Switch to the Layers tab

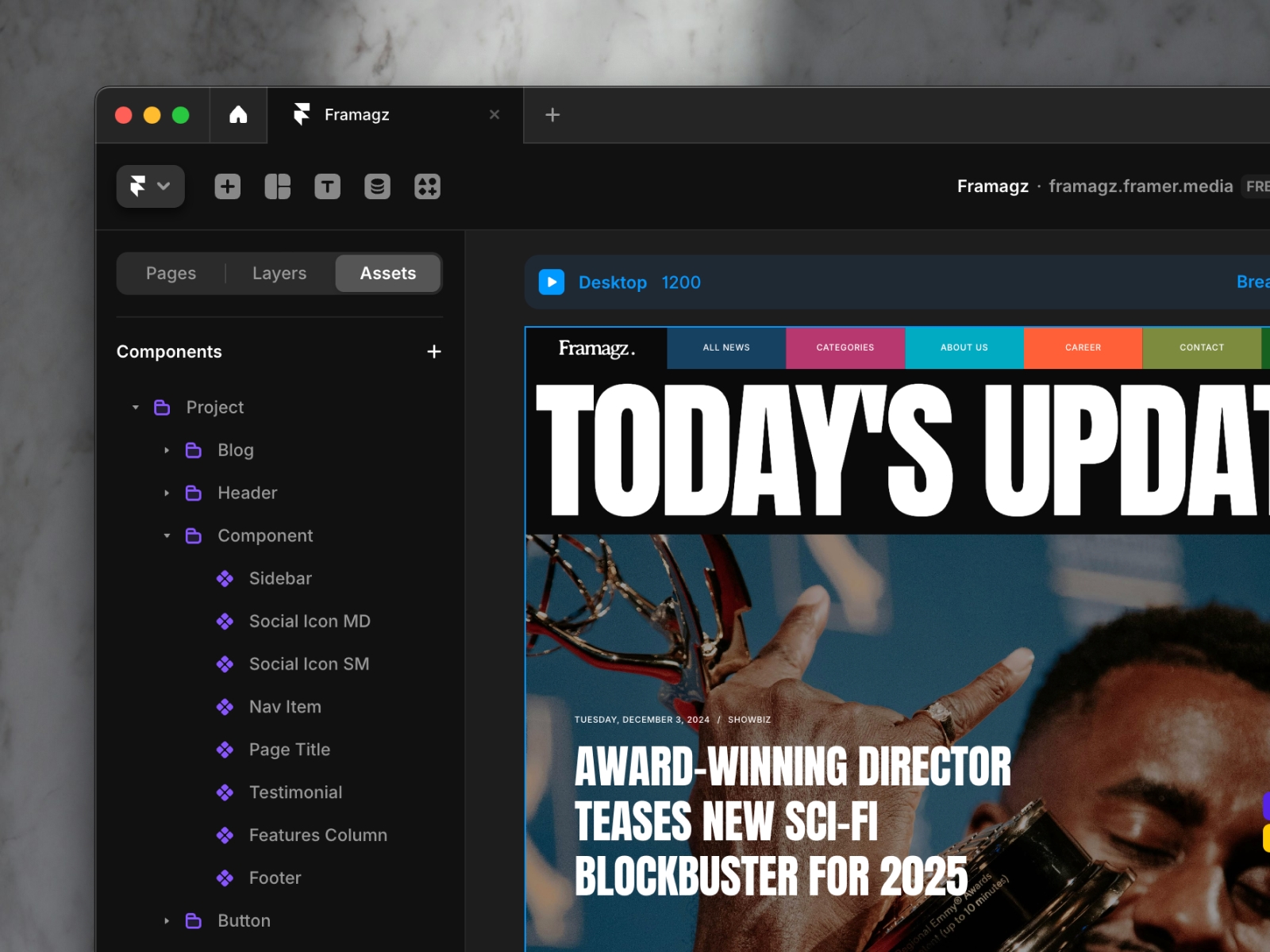[x=279, y=273]
